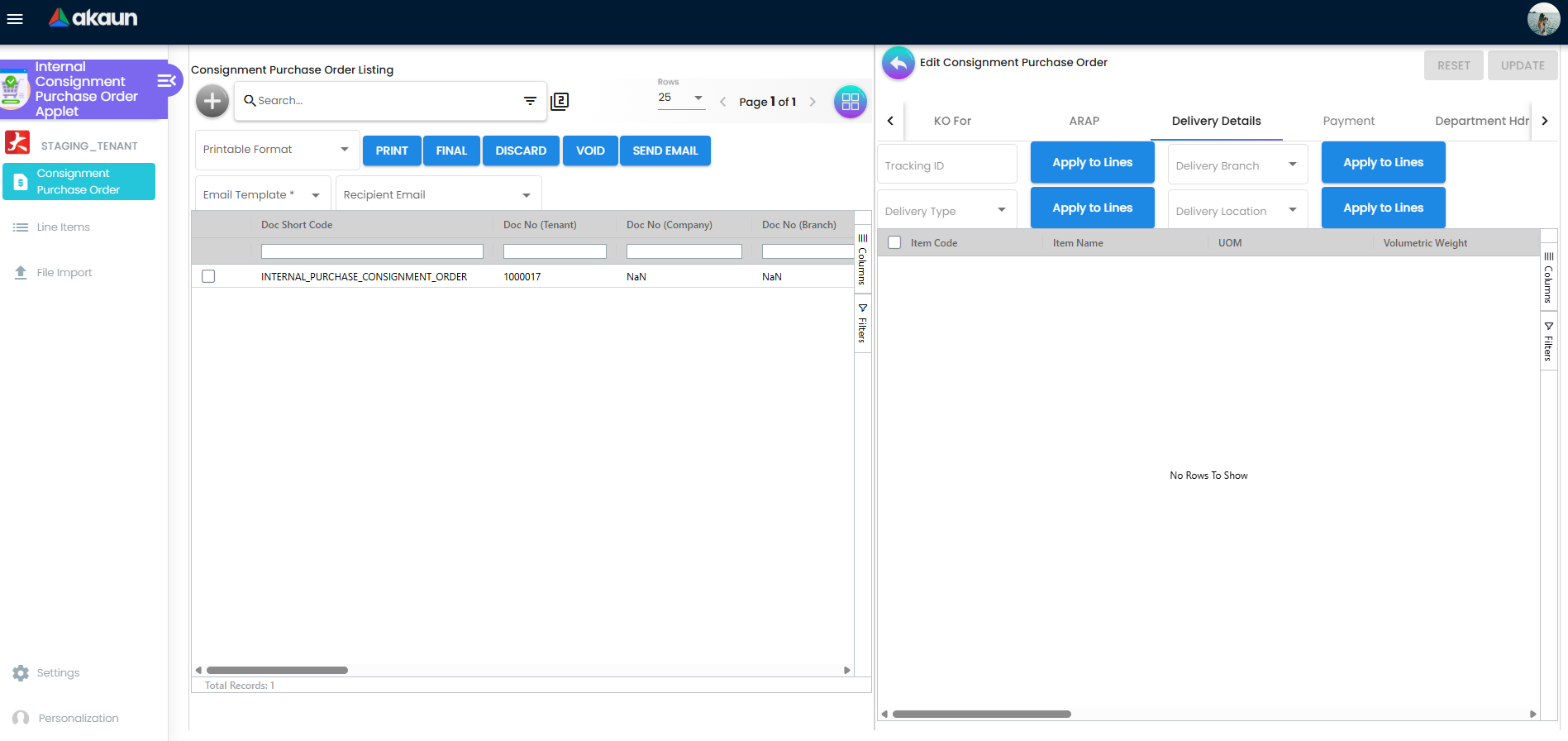
Task: Collapse the applet sidebar menu icon
Action: click(x=166, y=80)
